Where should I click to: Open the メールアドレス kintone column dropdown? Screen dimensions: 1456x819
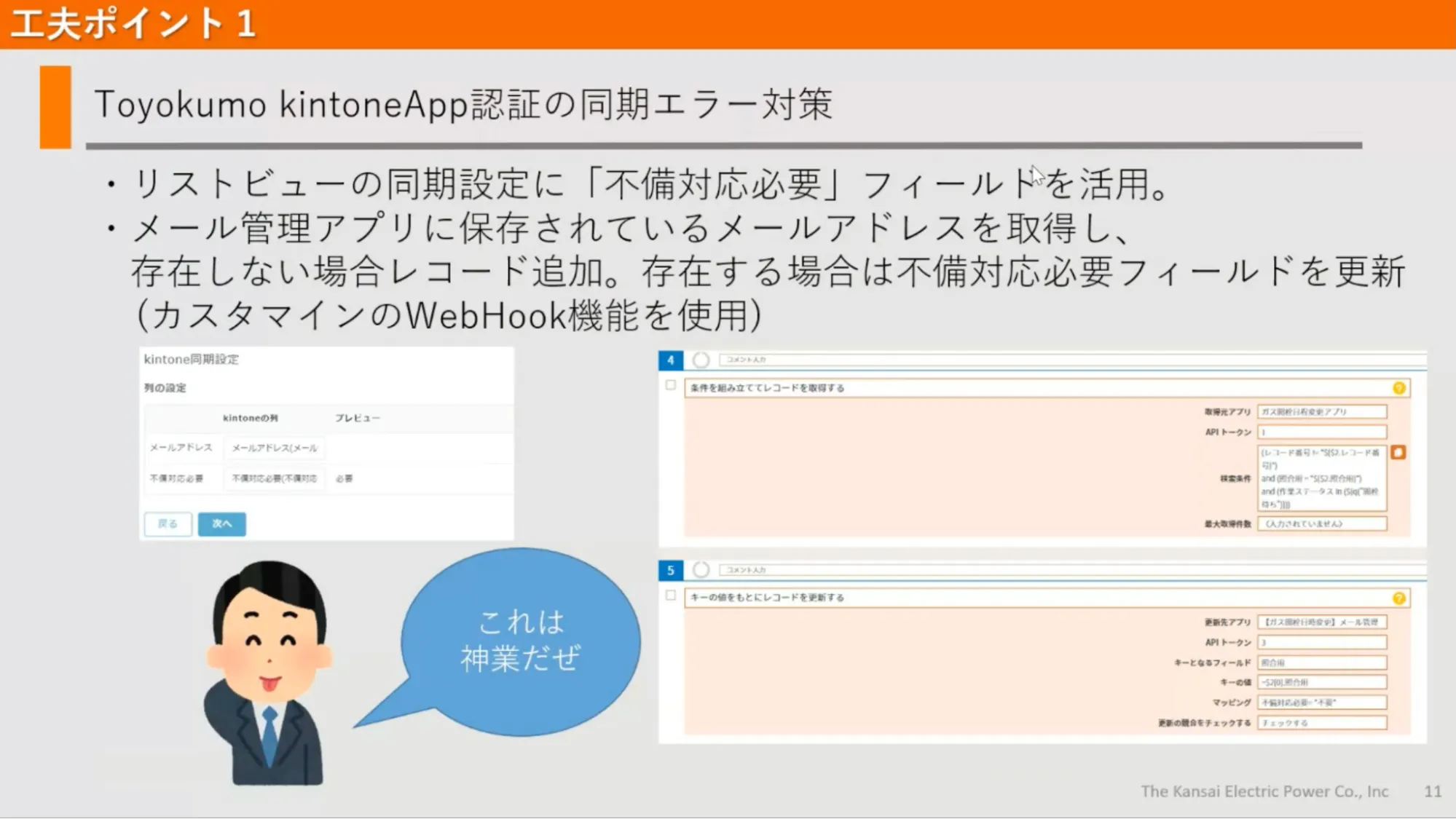275,448
